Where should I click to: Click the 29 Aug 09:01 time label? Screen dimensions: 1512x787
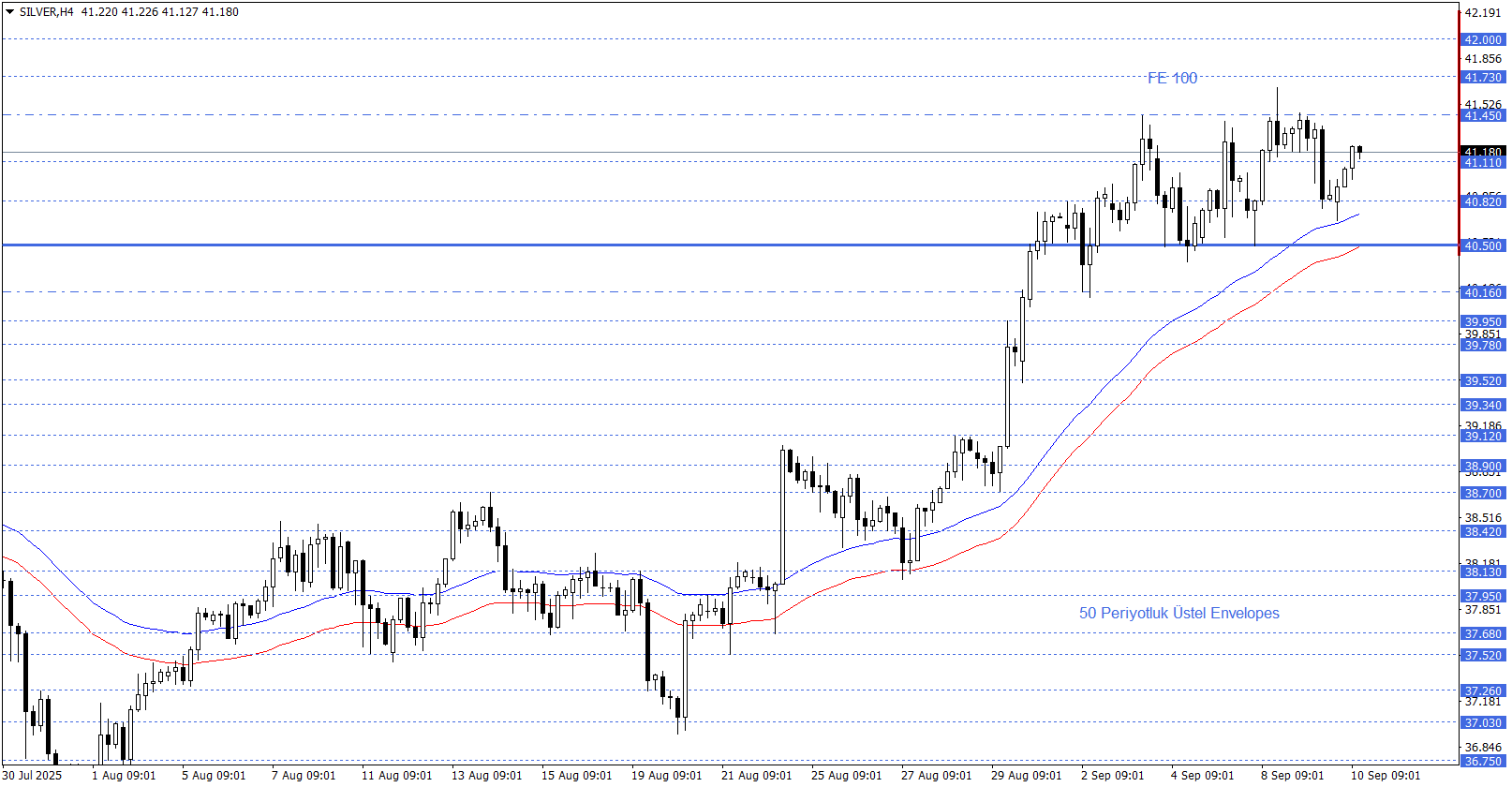click(1027, 776)
